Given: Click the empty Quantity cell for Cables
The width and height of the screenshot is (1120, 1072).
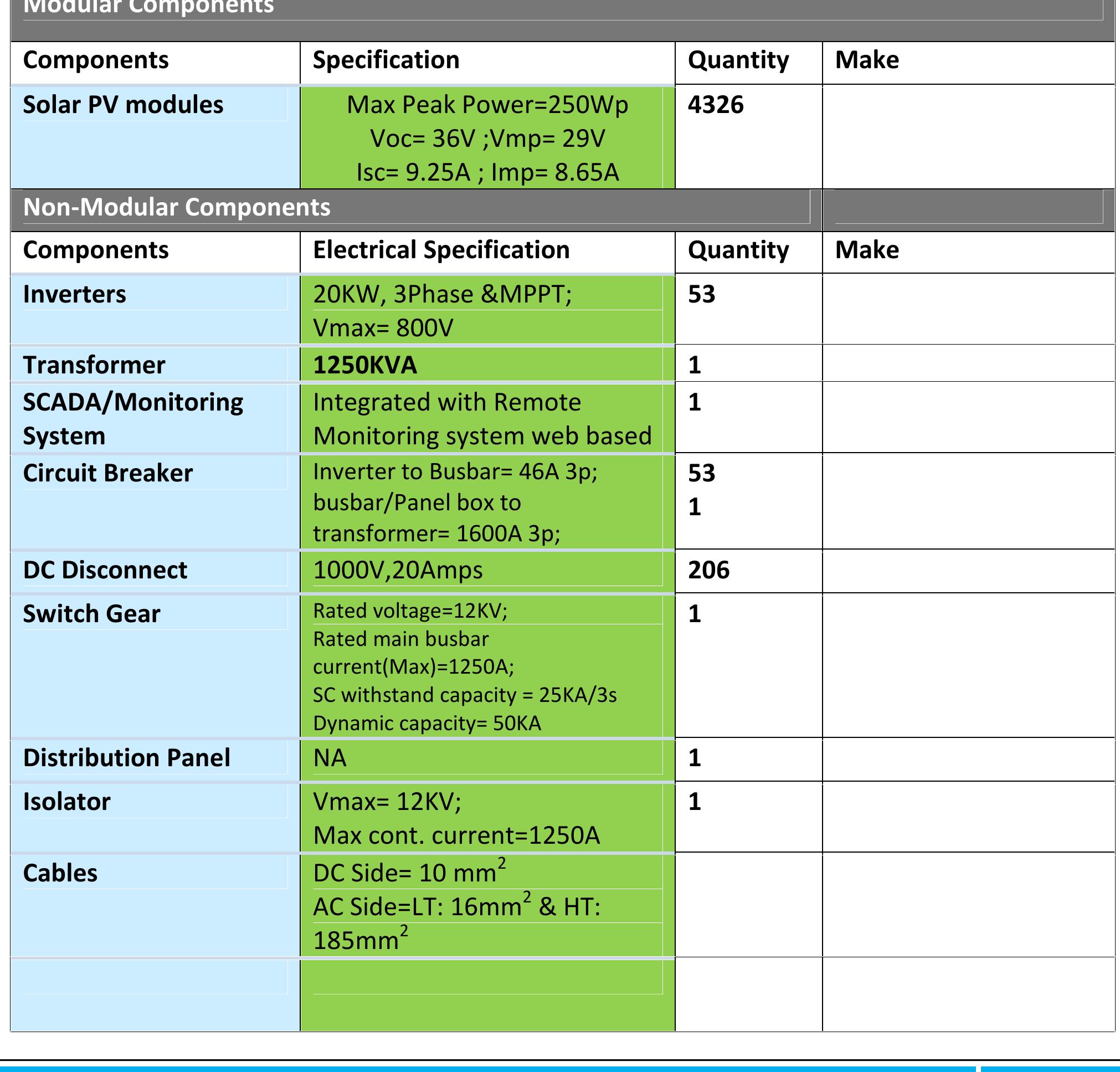Looking at the screenshot, I should point(748,905).
